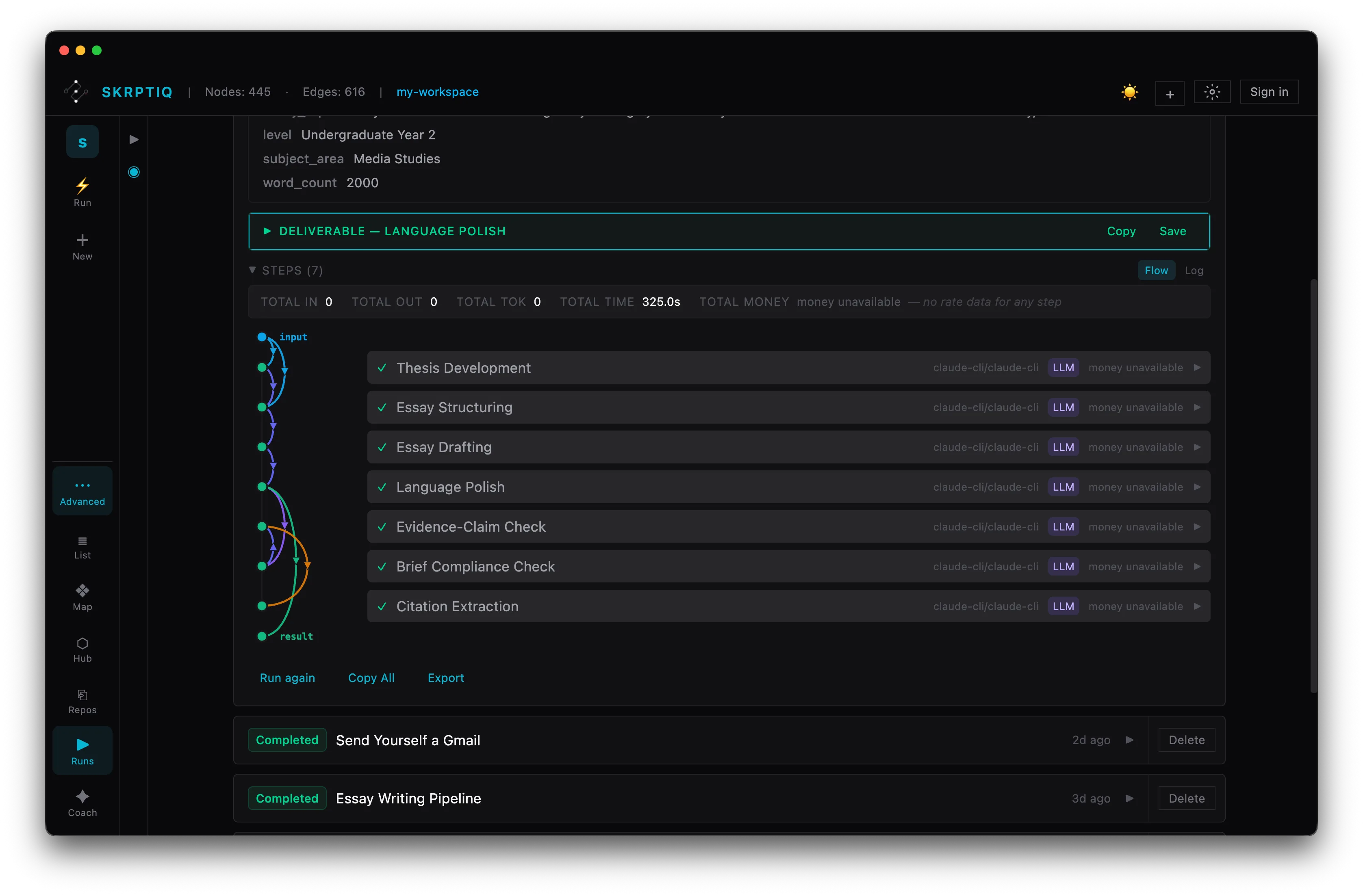Viewport: 1363px width, 896px height.
Task: Delete the Send Yourself a Gmail run
Action: tap(1187, 740)
